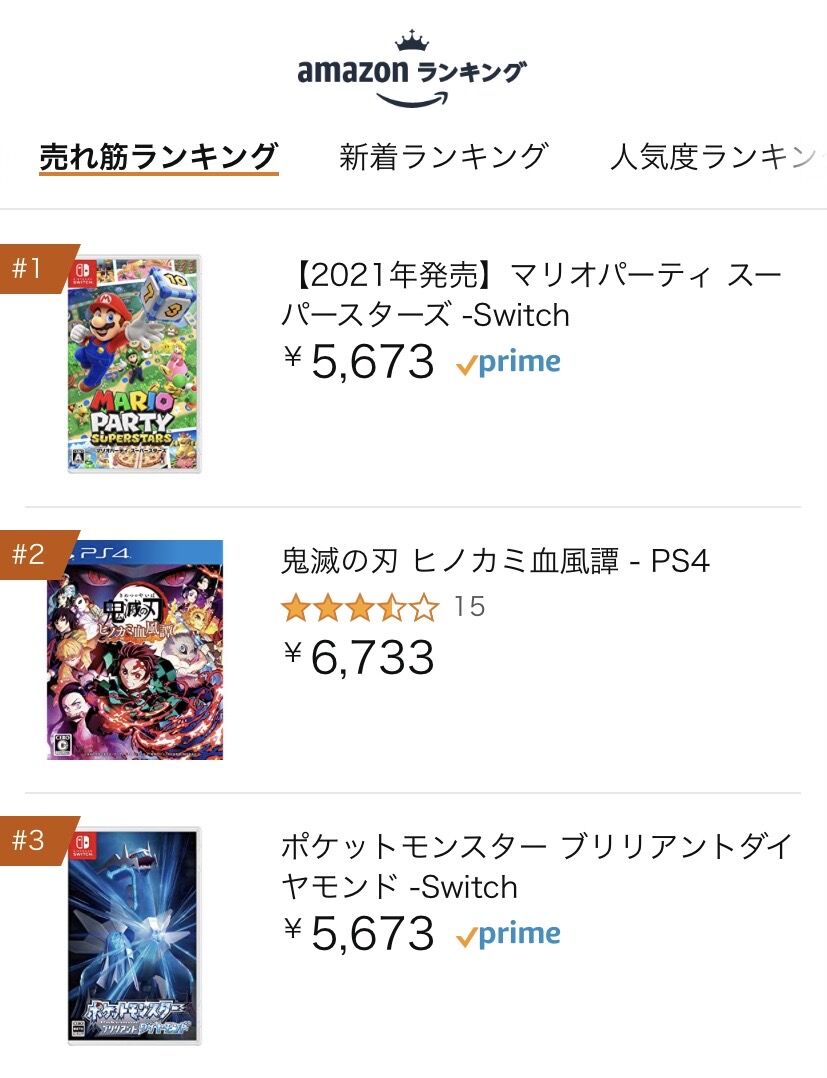Open the 15 reviews count link
The width and height of the screenshot is (827, 1078).
(x=469, y=607)
